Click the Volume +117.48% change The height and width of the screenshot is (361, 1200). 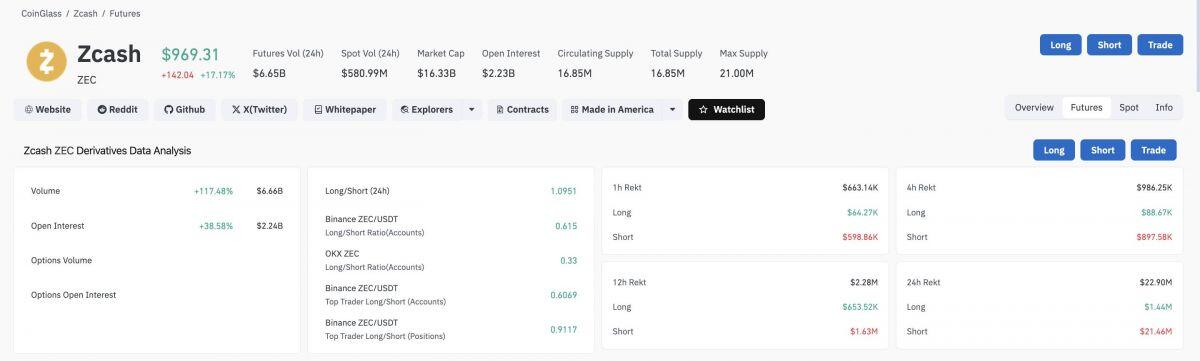[213, 191]
